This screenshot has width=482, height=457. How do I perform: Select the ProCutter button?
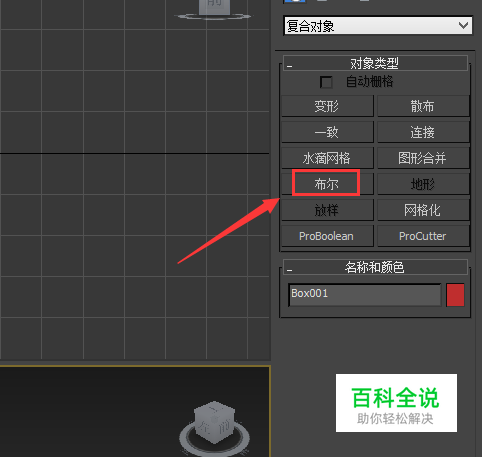tap(423, 236)
